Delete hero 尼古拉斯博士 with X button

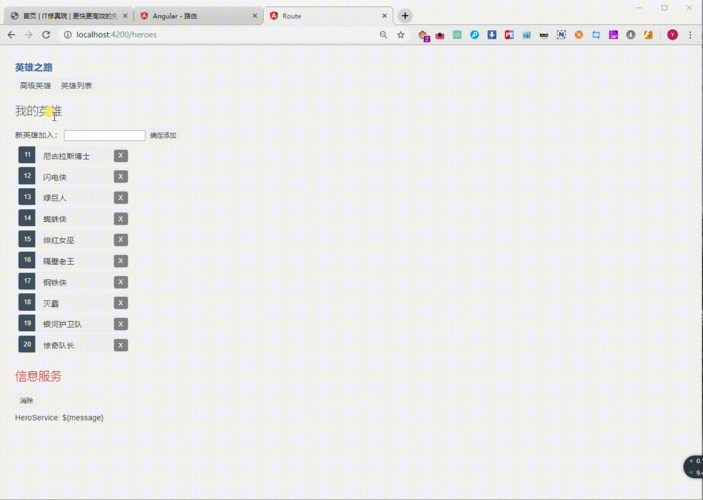(120, 156)
